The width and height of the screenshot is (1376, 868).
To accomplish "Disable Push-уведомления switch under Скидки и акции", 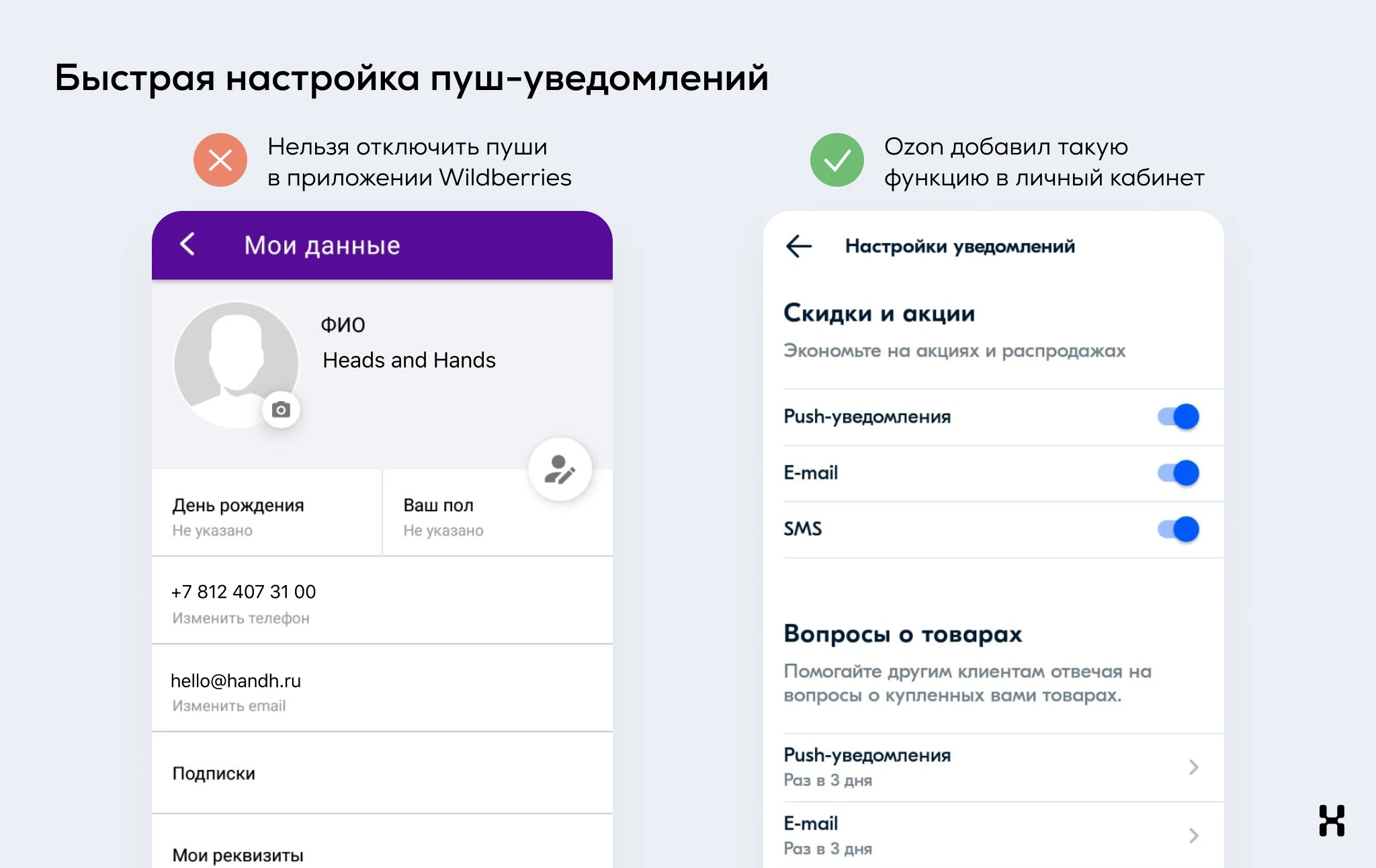I will pyautogui.click(x=1178, y=417).
